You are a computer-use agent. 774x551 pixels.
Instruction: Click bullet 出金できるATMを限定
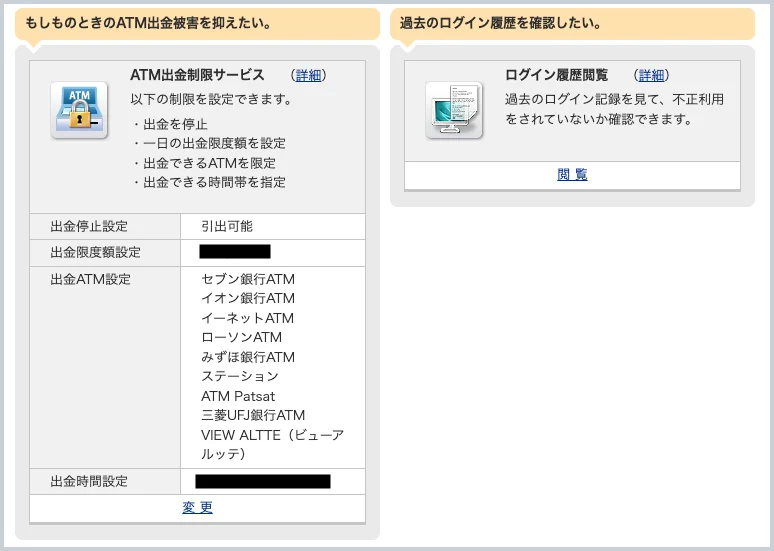click(x=203, y=163)
